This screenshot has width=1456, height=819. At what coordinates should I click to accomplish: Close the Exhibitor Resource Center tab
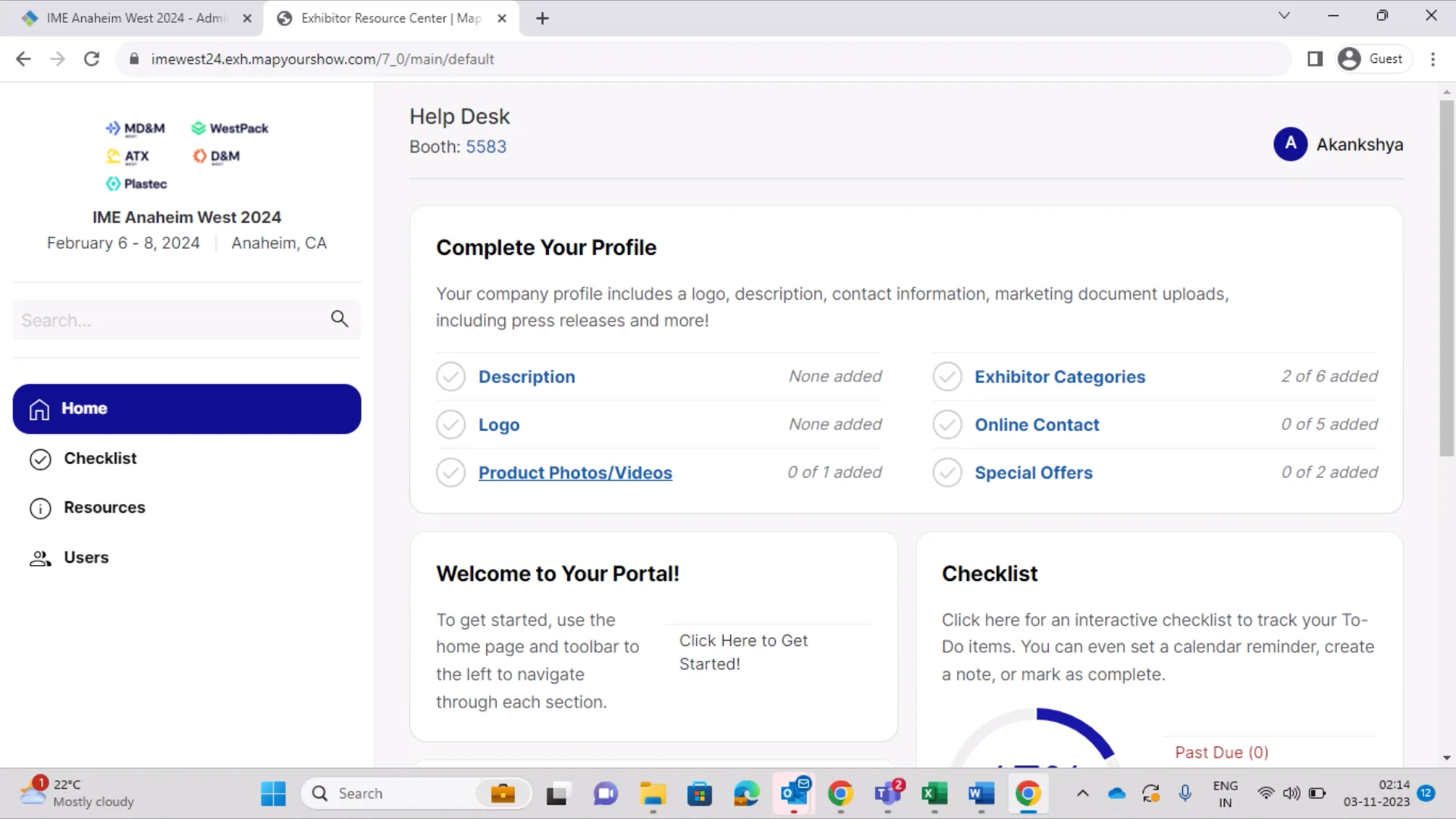[502, 18]
